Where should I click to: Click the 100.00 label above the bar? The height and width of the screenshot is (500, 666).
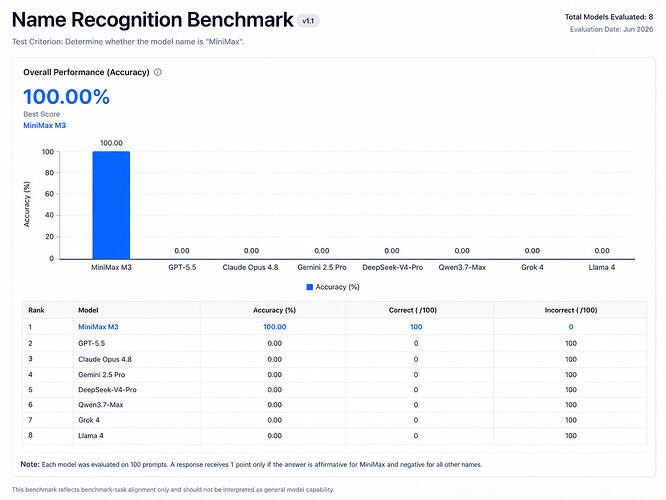111,143
